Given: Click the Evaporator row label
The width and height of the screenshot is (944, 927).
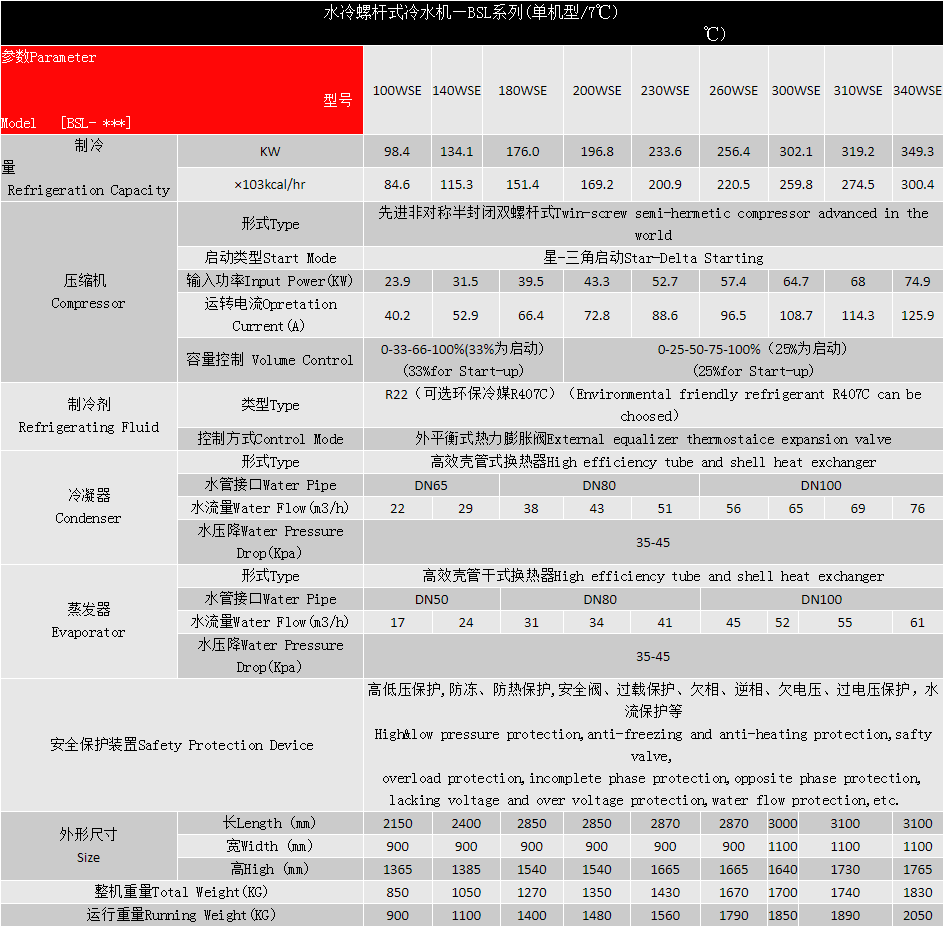Looking at the screenshot, I should (x=88, y=621).
